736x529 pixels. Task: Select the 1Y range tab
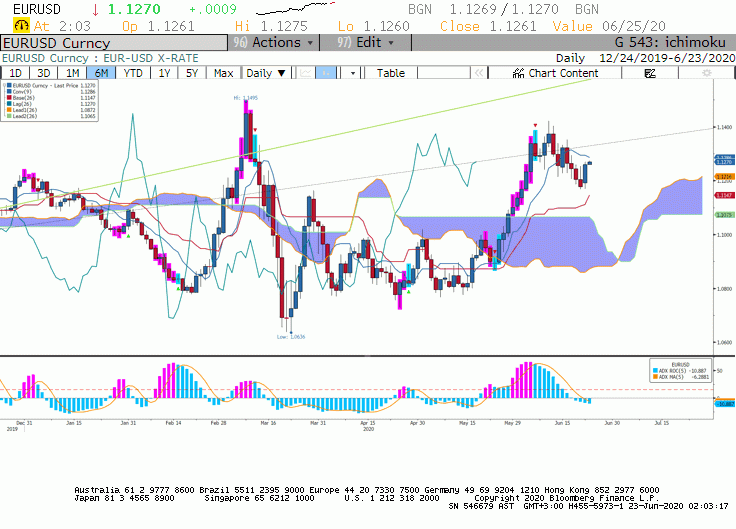pyautogui.click(x=164, y=73)
